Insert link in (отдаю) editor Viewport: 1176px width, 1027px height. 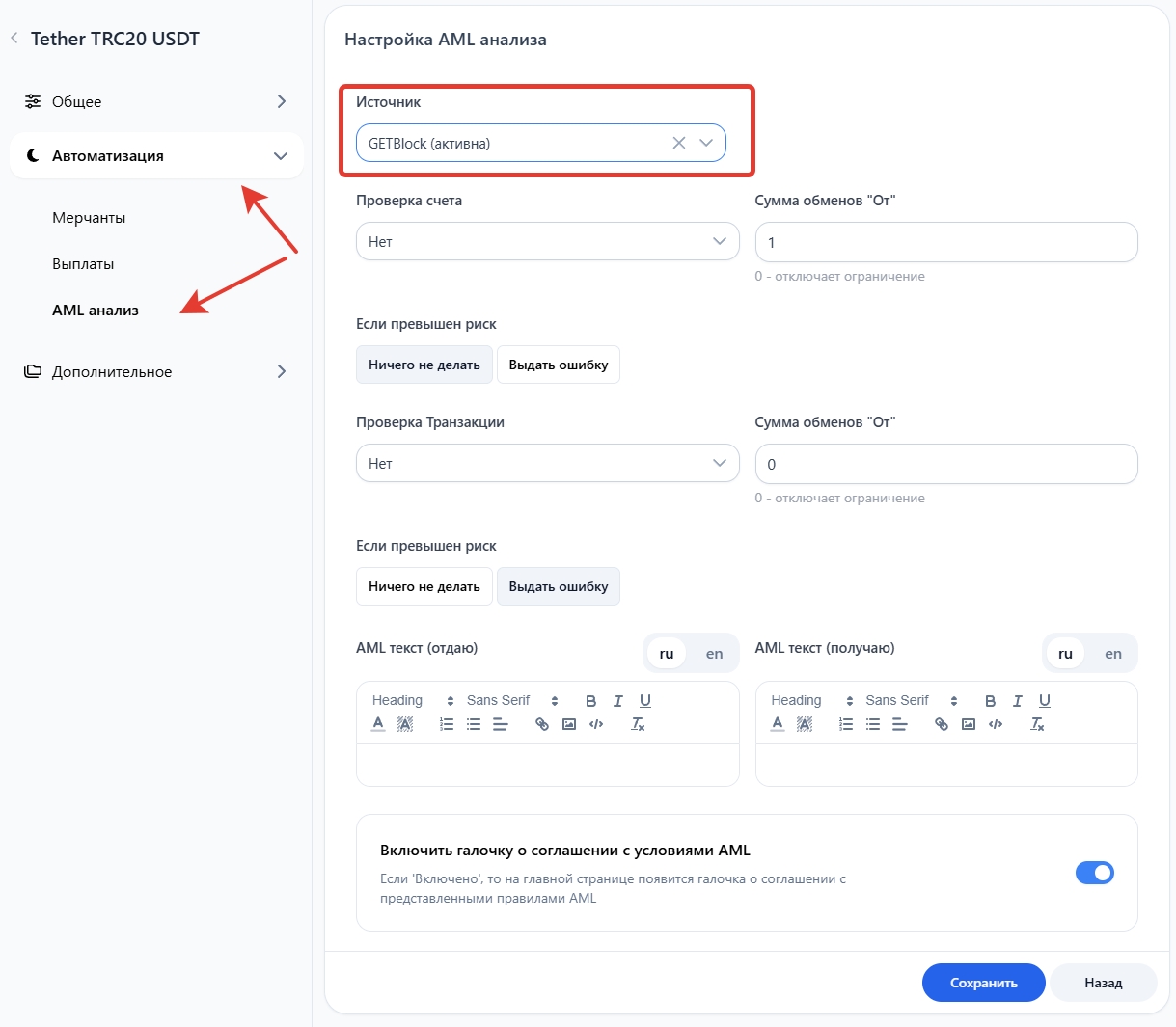pyautogui.click(x=542, y=724)
